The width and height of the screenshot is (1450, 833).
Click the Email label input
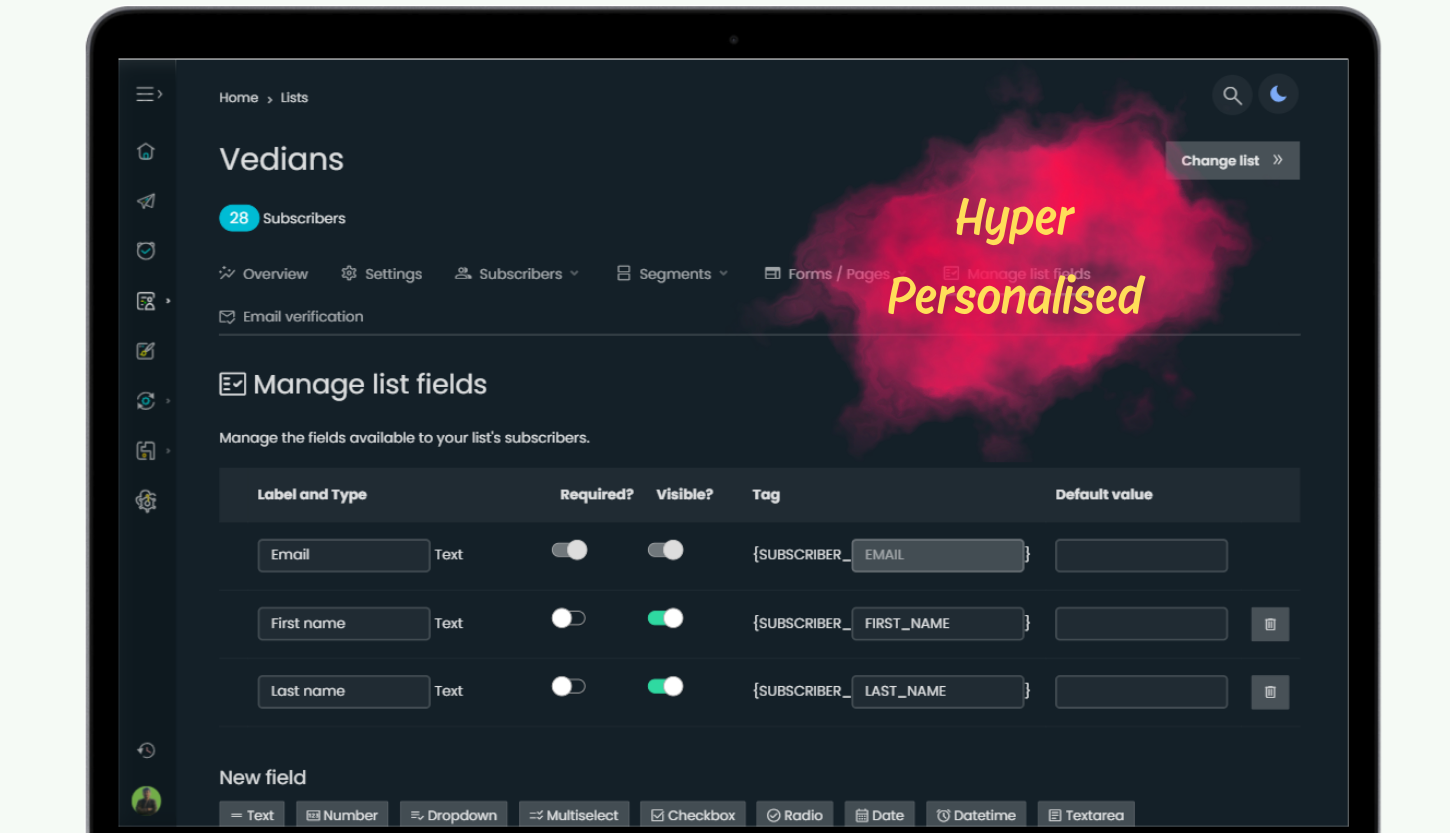tap(344, 555)
